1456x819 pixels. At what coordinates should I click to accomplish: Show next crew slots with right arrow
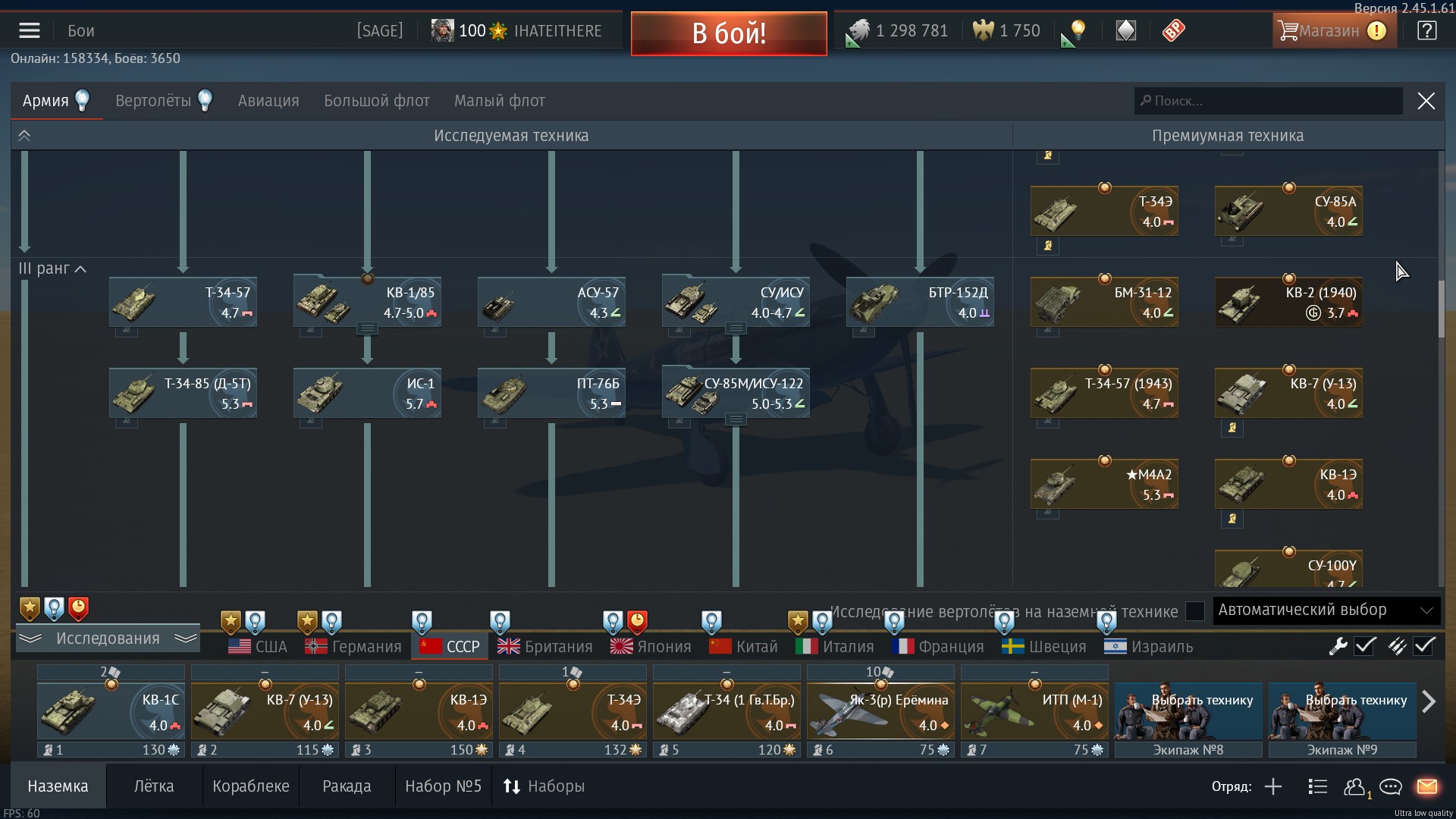(x=1429, y=702)
